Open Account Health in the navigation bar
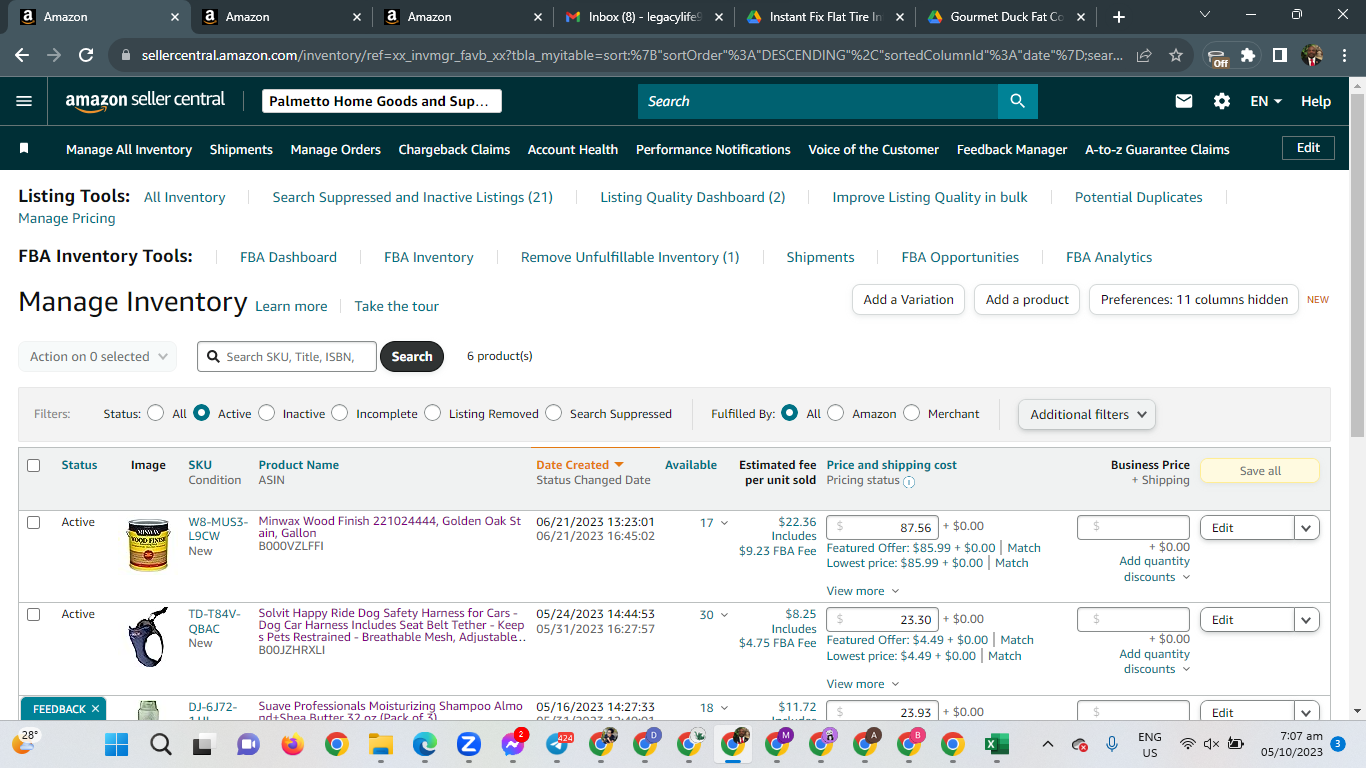Screen dimensions: 1366x768 click(x=573, y=149)
